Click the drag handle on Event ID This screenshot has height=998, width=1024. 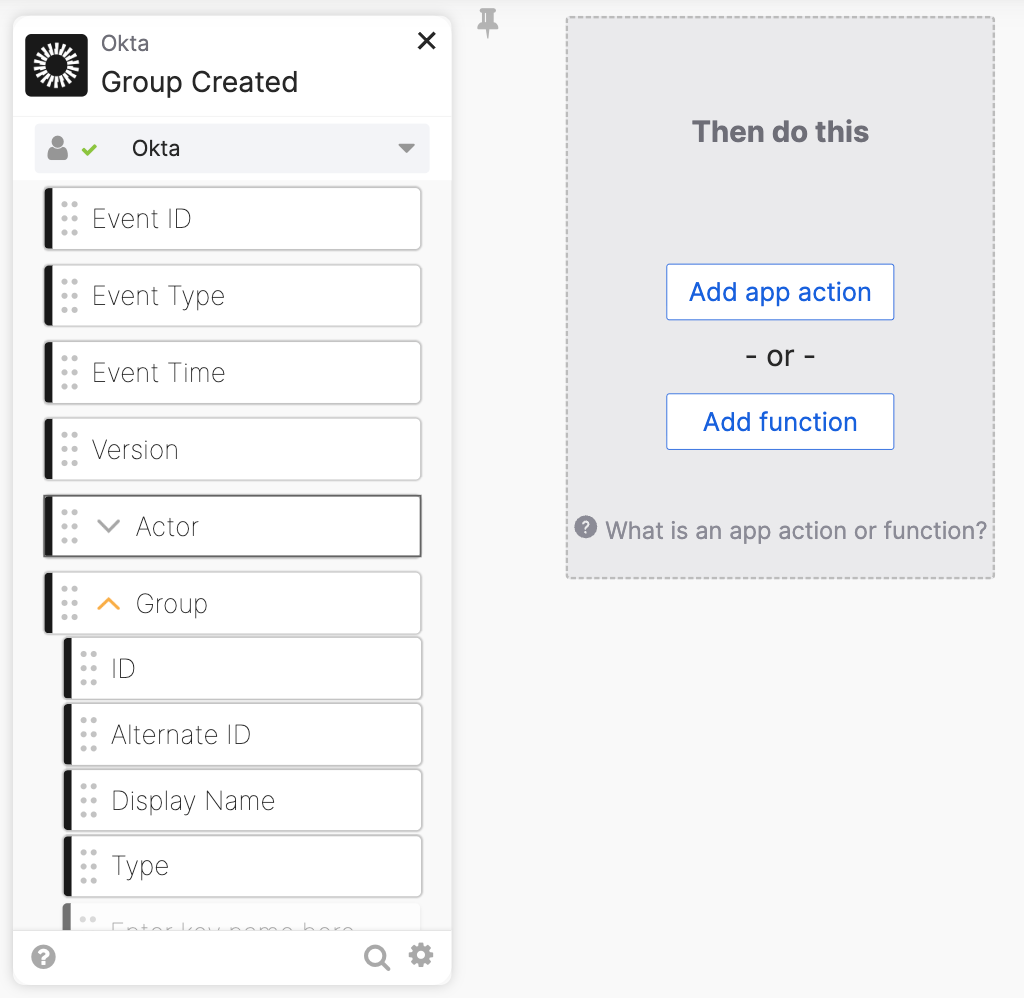pyautogui.click(x=69, y=219)
